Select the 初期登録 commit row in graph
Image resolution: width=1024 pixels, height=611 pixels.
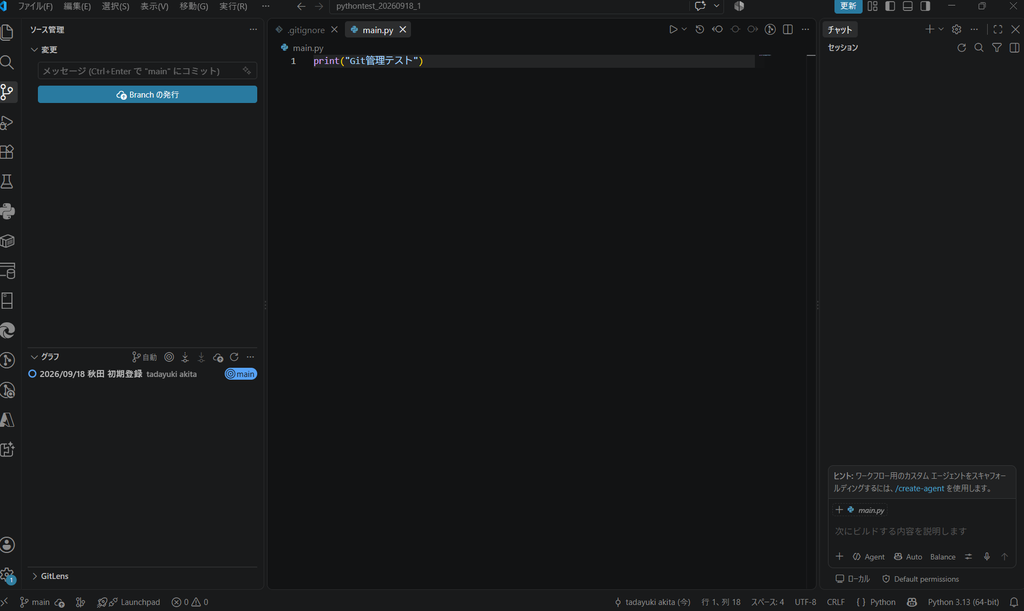(142, 374)
